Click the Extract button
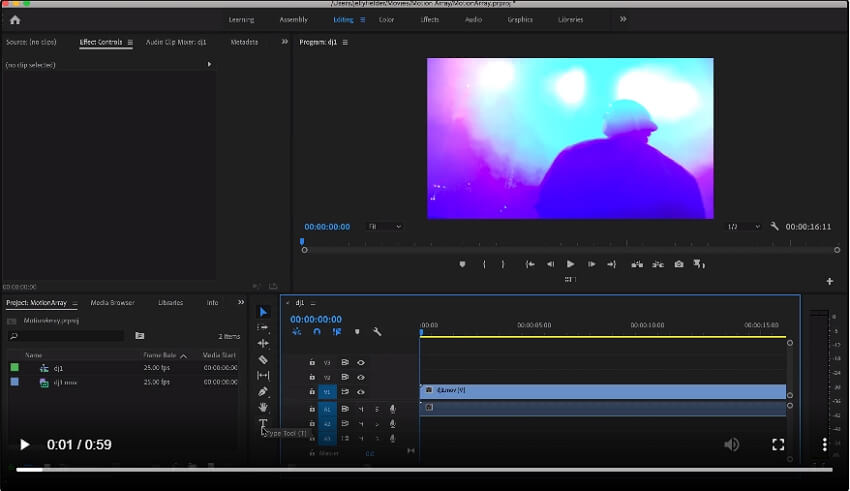Screen dimensions: 850x491 pyautogui.click(x=658, y=264)
